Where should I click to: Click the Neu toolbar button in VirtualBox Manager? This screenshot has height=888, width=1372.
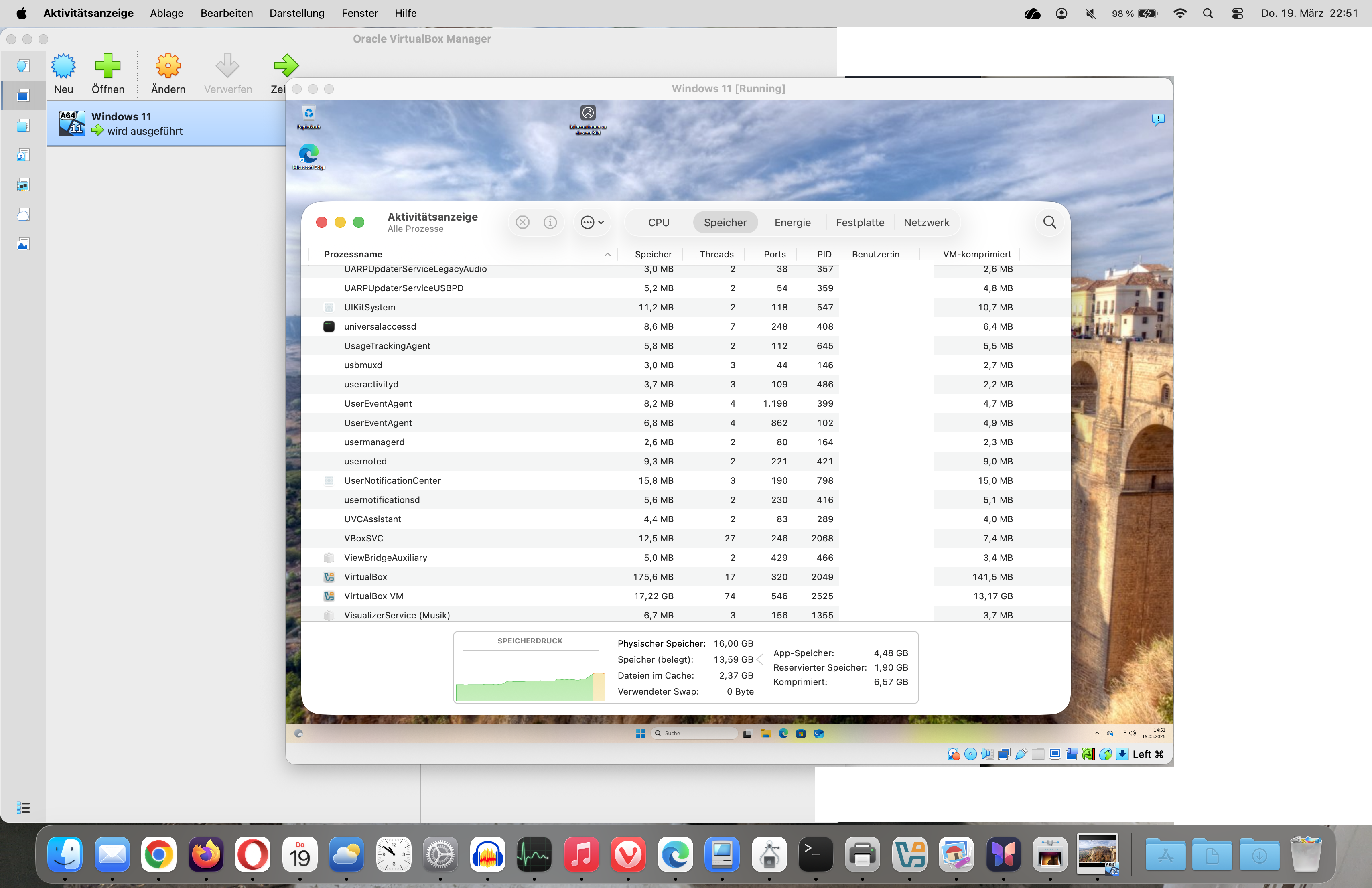pyautogui.click(x=63, y=74)
